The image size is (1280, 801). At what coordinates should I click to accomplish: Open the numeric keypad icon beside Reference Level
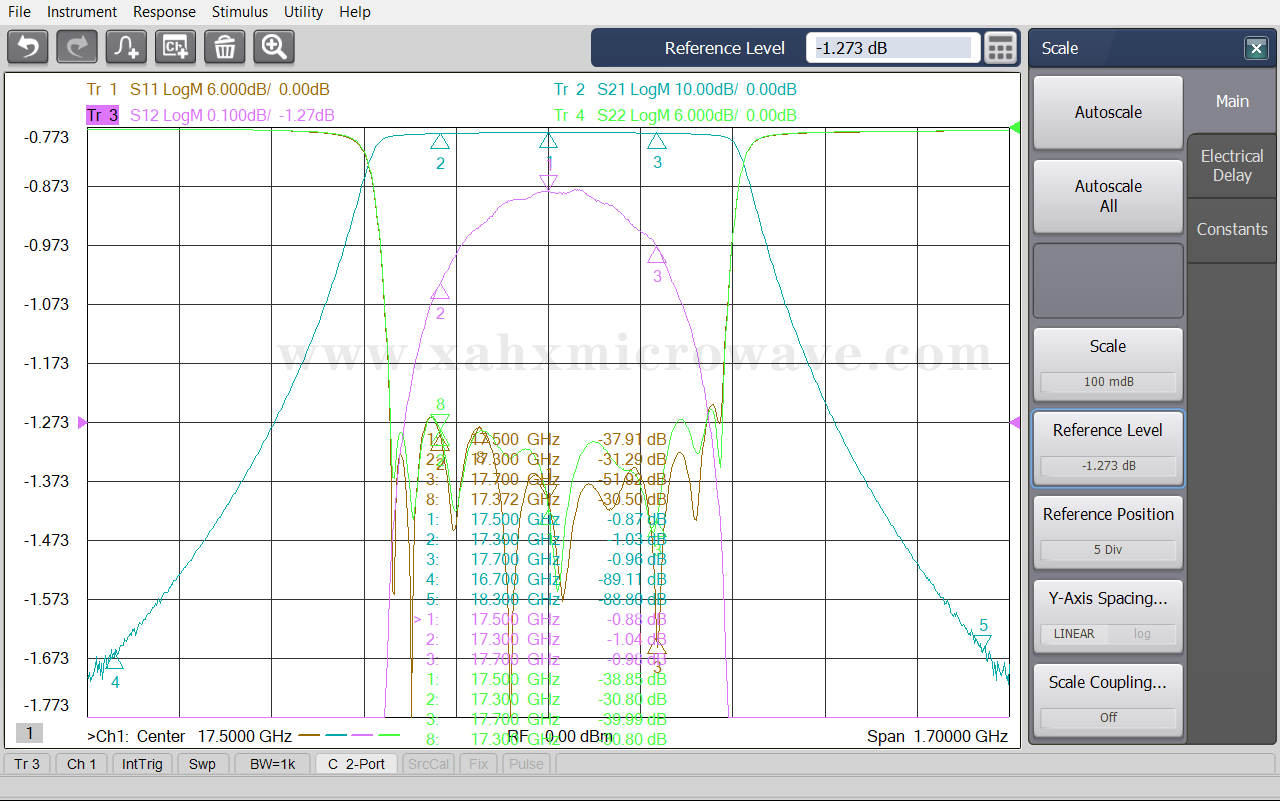tap(1000, 47)
